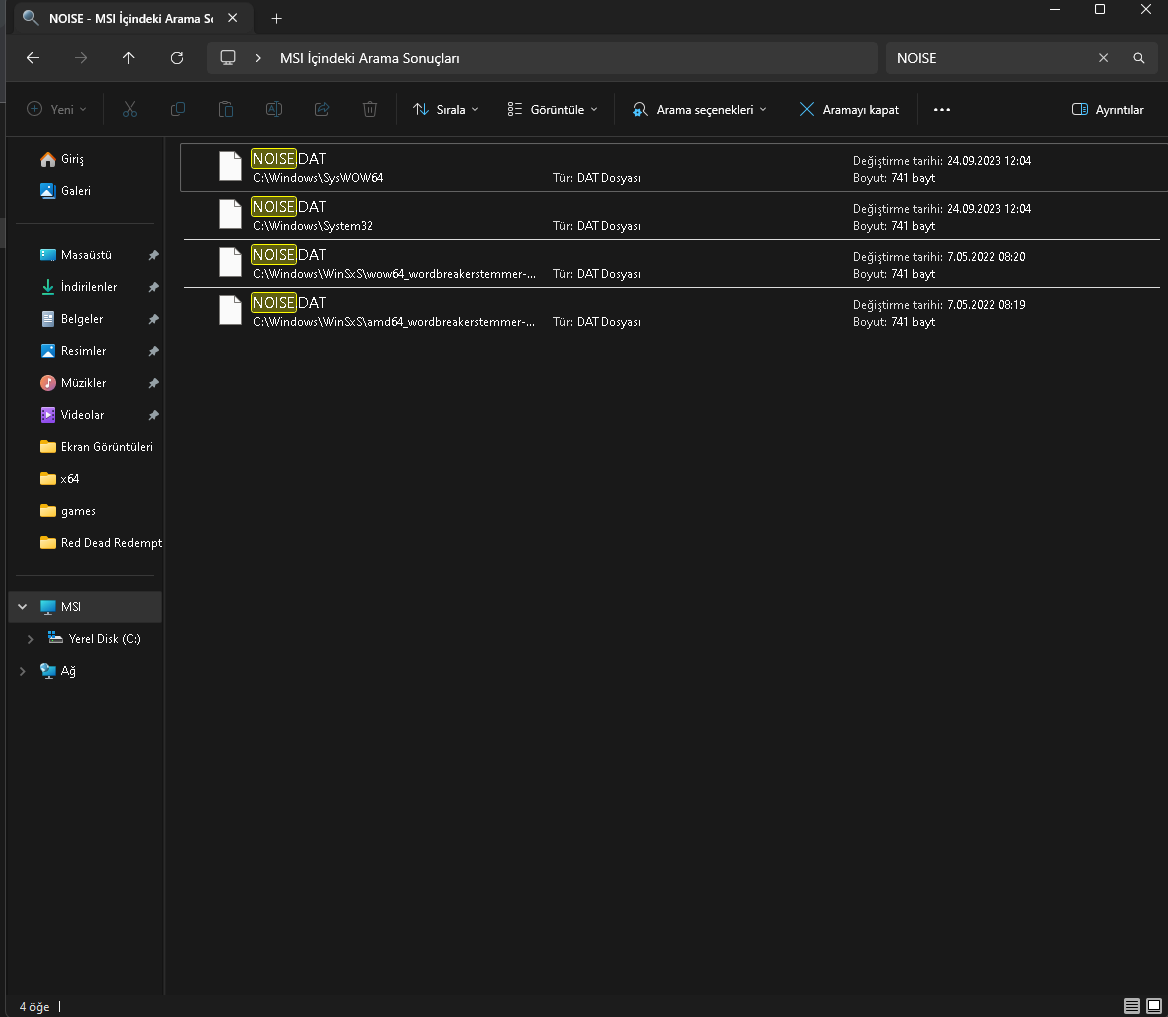
Task: Switch to large thumbnails view icon
Action: tap(1153, 1005)
